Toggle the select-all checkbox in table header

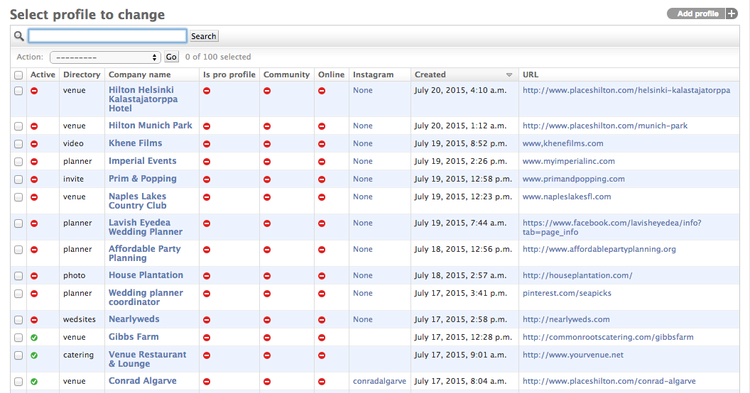click(x=18, y=75)
